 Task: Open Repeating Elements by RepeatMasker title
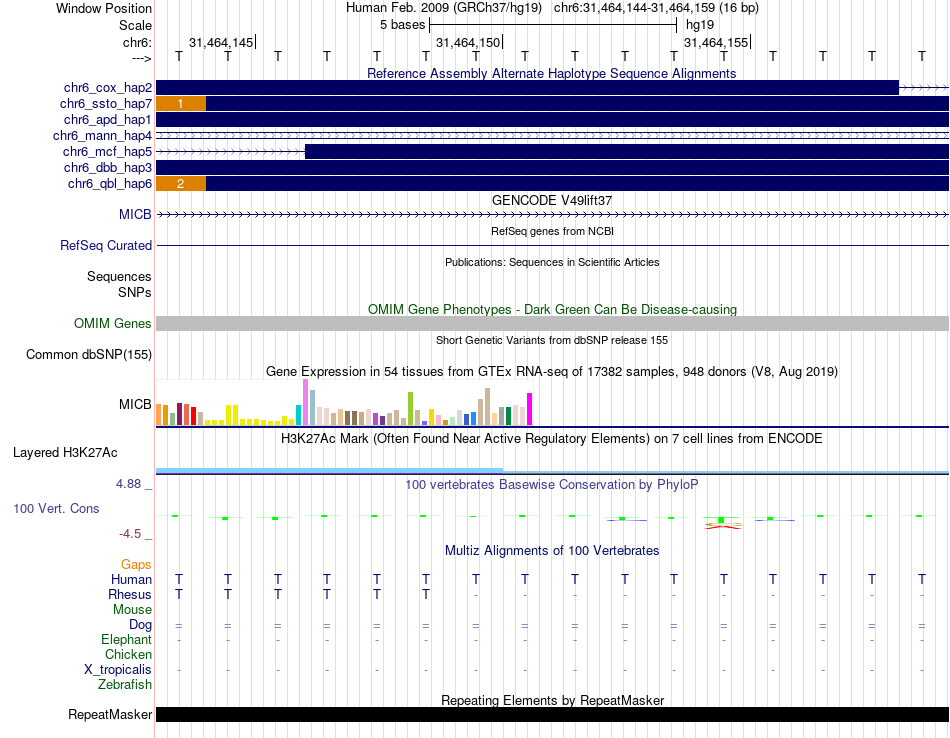tap(553, 700)
